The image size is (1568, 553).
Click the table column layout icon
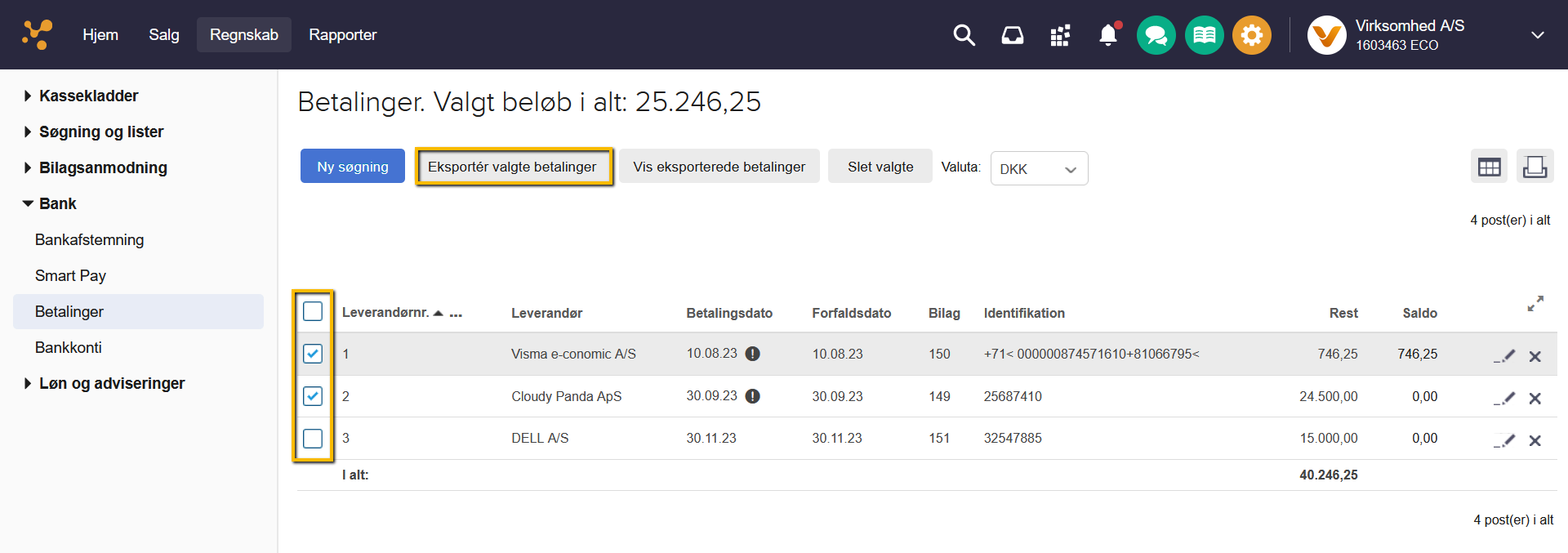coord(1489,167)
